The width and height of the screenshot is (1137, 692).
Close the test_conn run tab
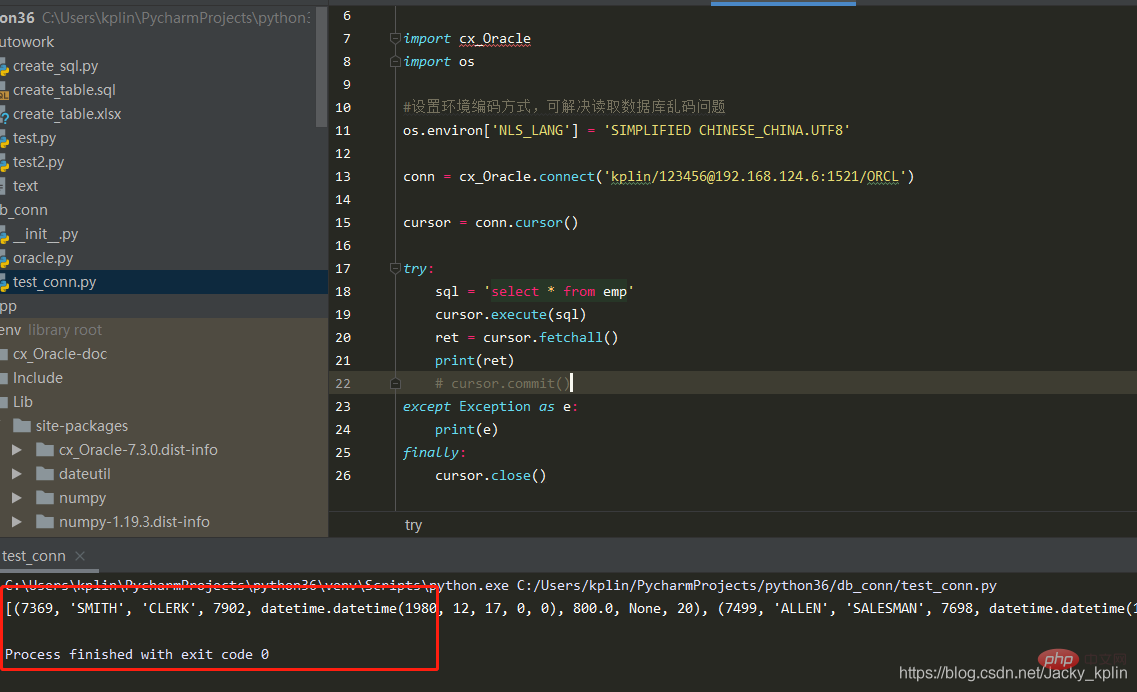(81, 556)
